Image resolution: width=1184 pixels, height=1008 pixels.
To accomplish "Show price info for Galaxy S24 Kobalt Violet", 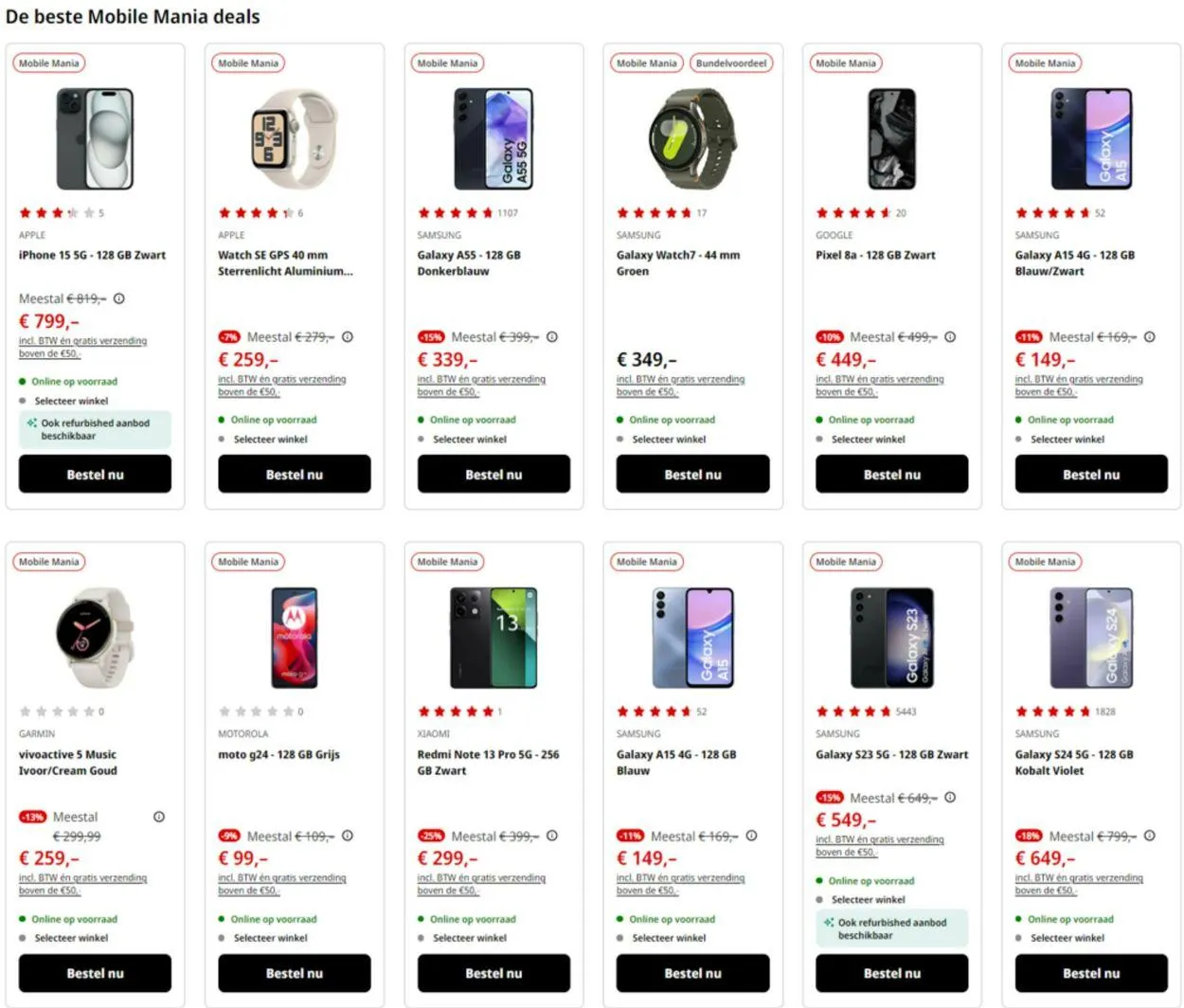I will [1149, 836].
